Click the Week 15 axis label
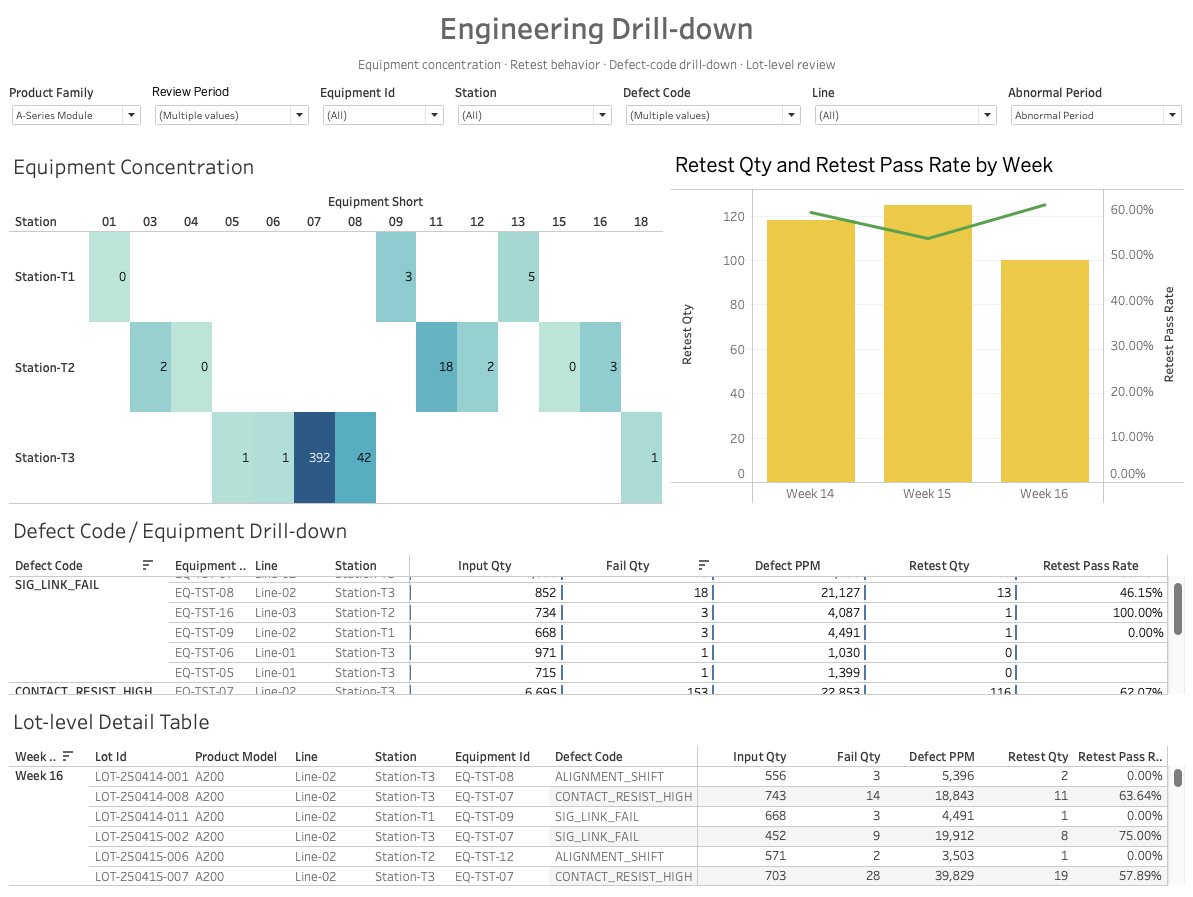Viewport: 1193px width, 897px height. point(927,494)
